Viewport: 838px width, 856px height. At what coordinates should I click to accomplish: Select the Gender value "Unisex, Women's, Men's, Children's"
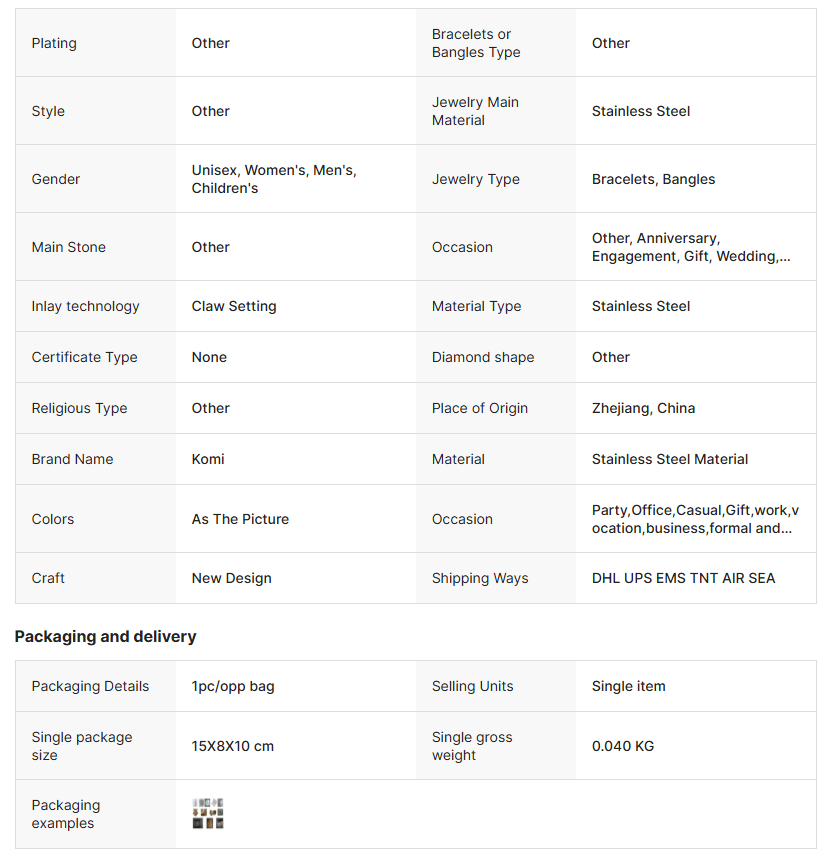(x=274, y=180)
